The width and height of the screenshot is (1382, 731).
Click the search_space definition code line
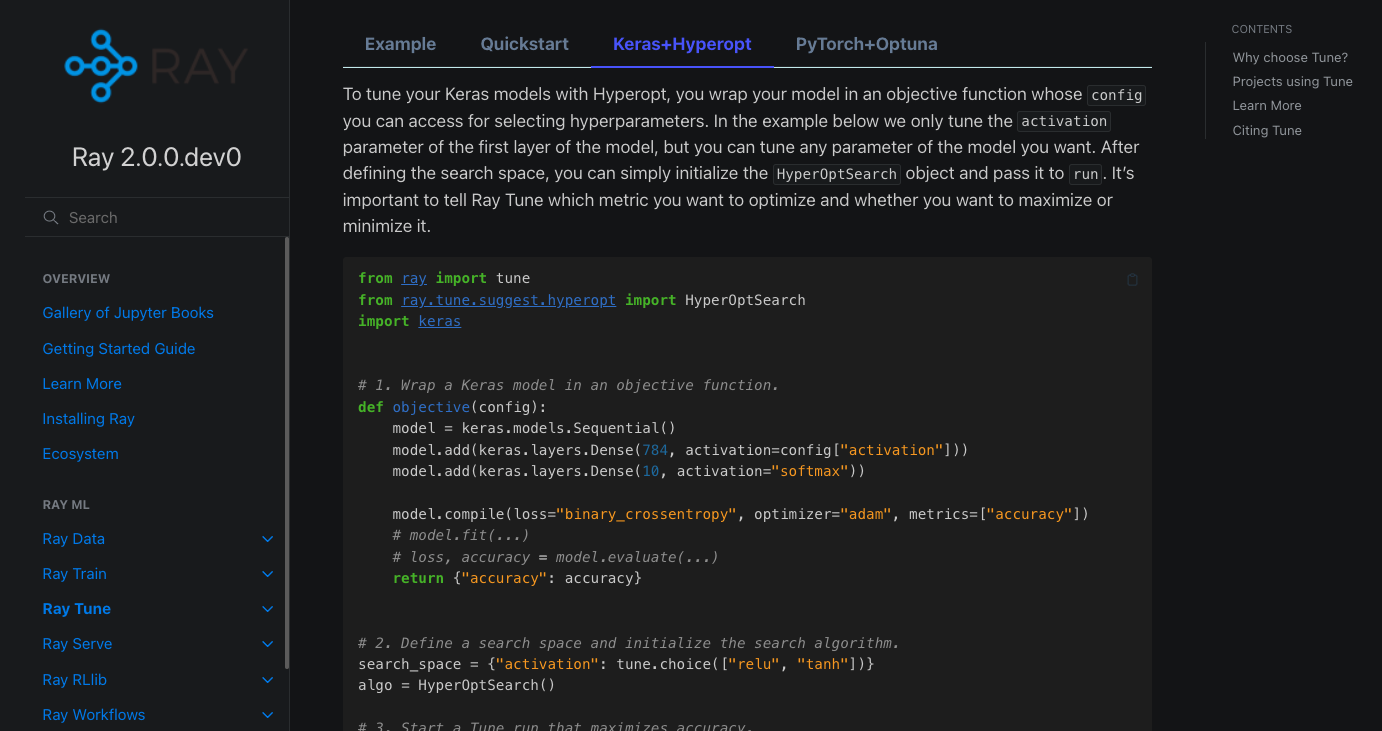[617, 664]
